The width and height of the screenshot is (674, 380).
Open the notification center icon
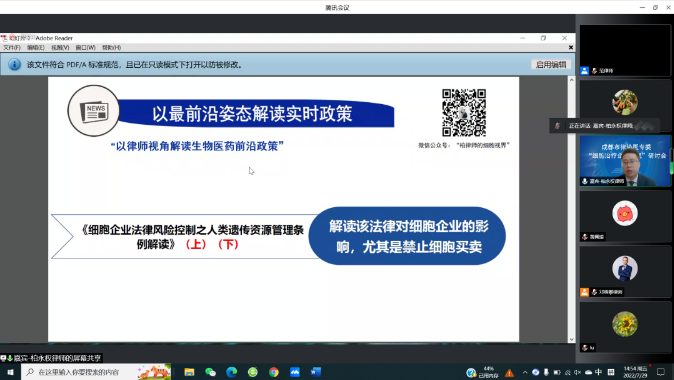pyautogui.click(x=662, y=372)
